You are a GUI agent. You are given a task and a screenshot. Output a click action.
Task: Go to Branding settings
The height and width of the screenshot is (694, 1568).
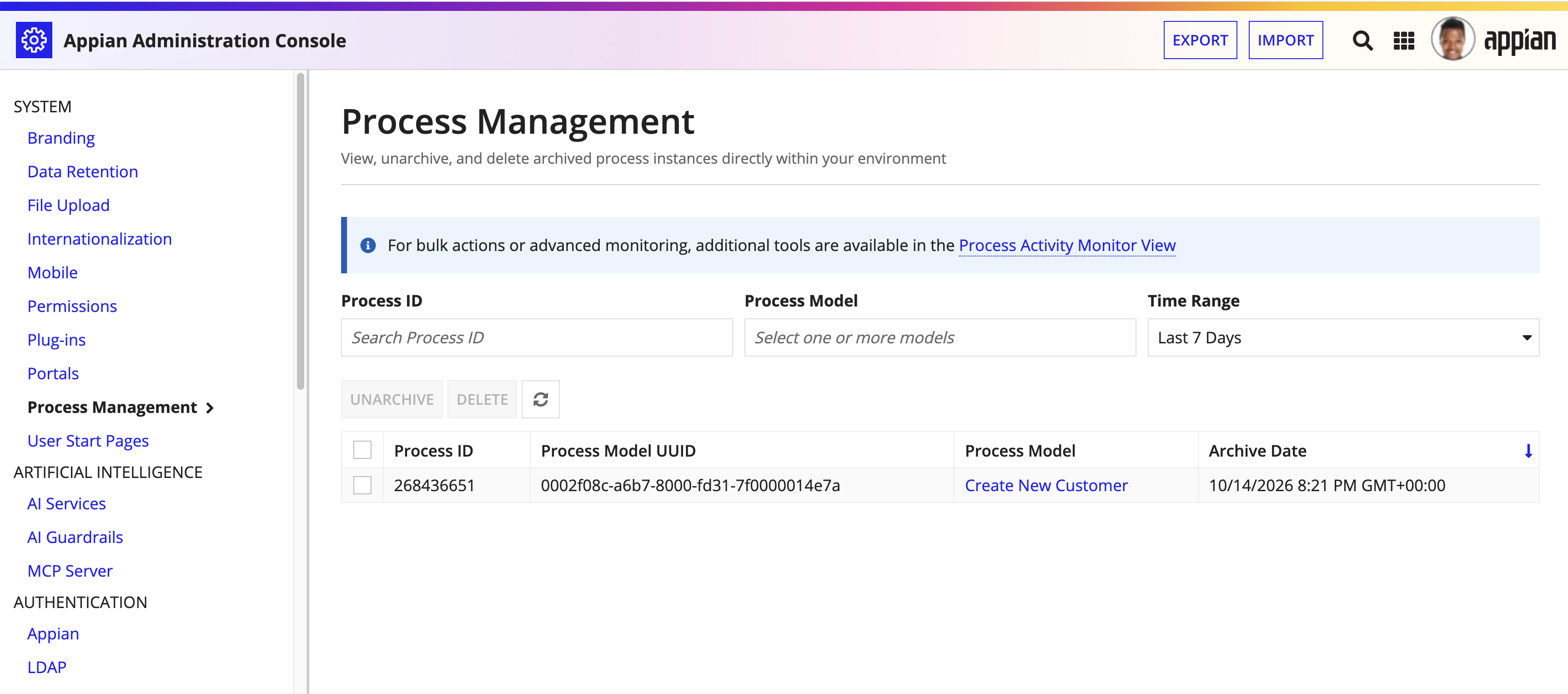click(61, 138)
